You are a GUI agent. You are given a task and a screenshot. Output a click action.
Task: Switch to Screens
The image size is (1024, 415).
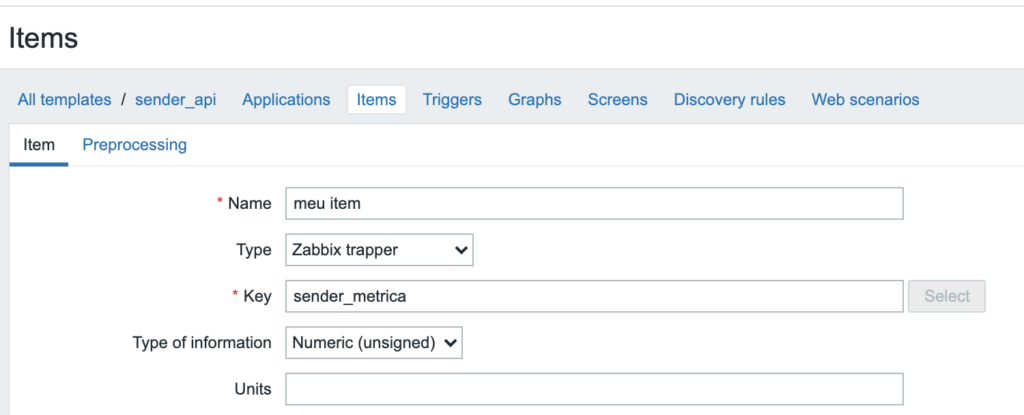[x=617, y=100]
